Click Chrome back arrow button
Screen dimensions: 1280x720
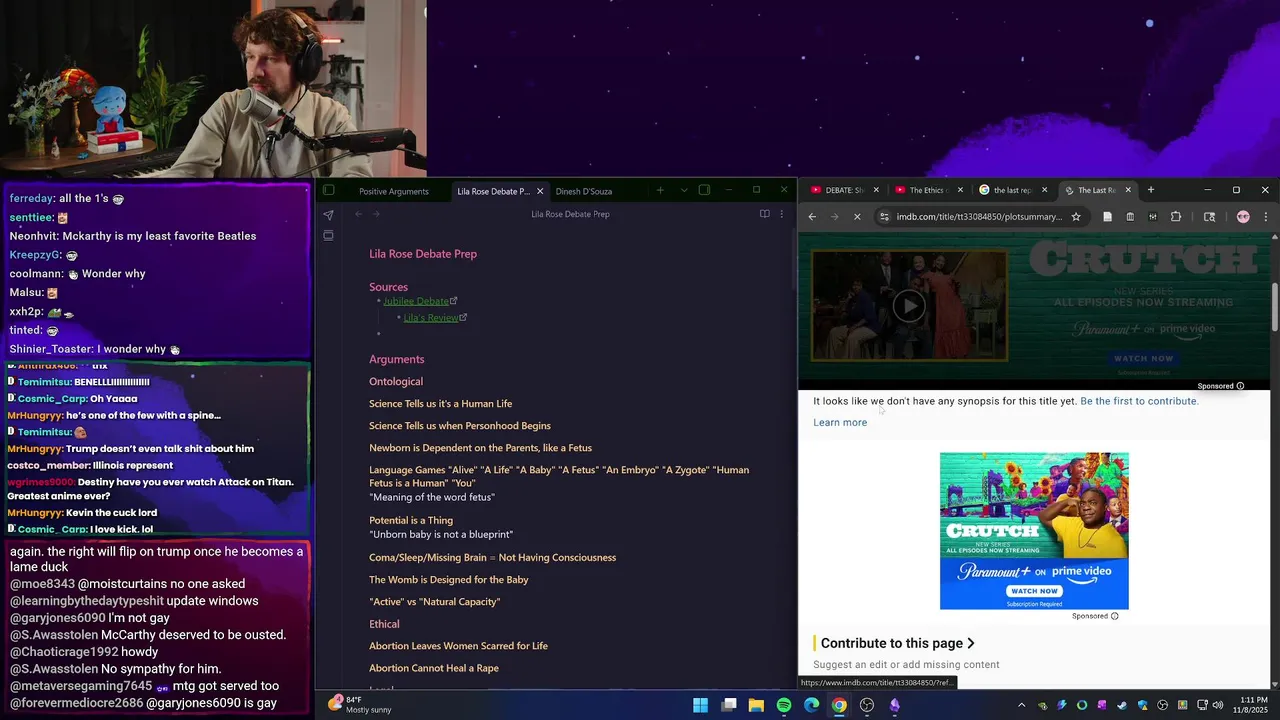point(812,217)
